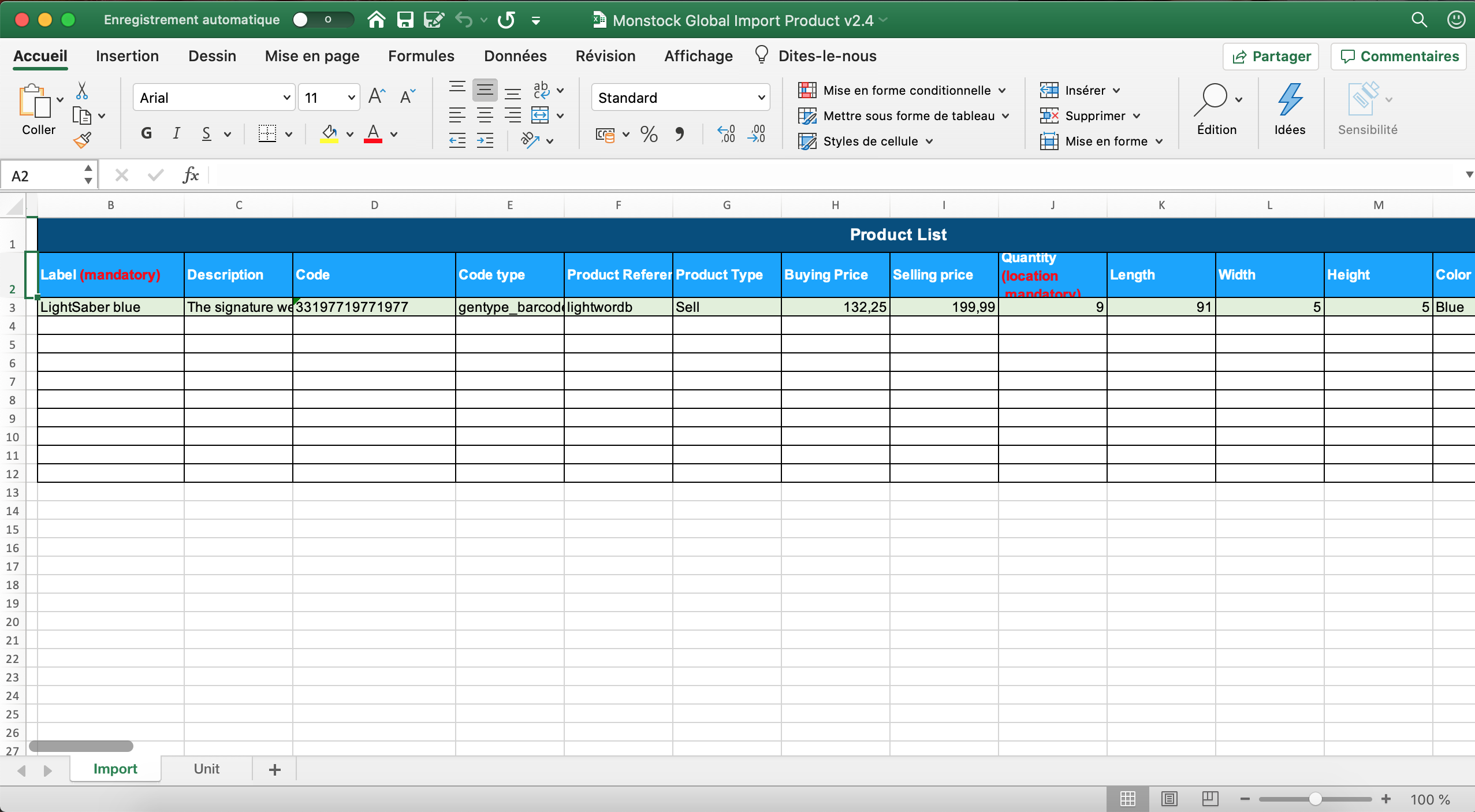Viewport: 1475px width, 812px height.
Task: Click the Supprimer cells button
Action: click(1089, 116)
